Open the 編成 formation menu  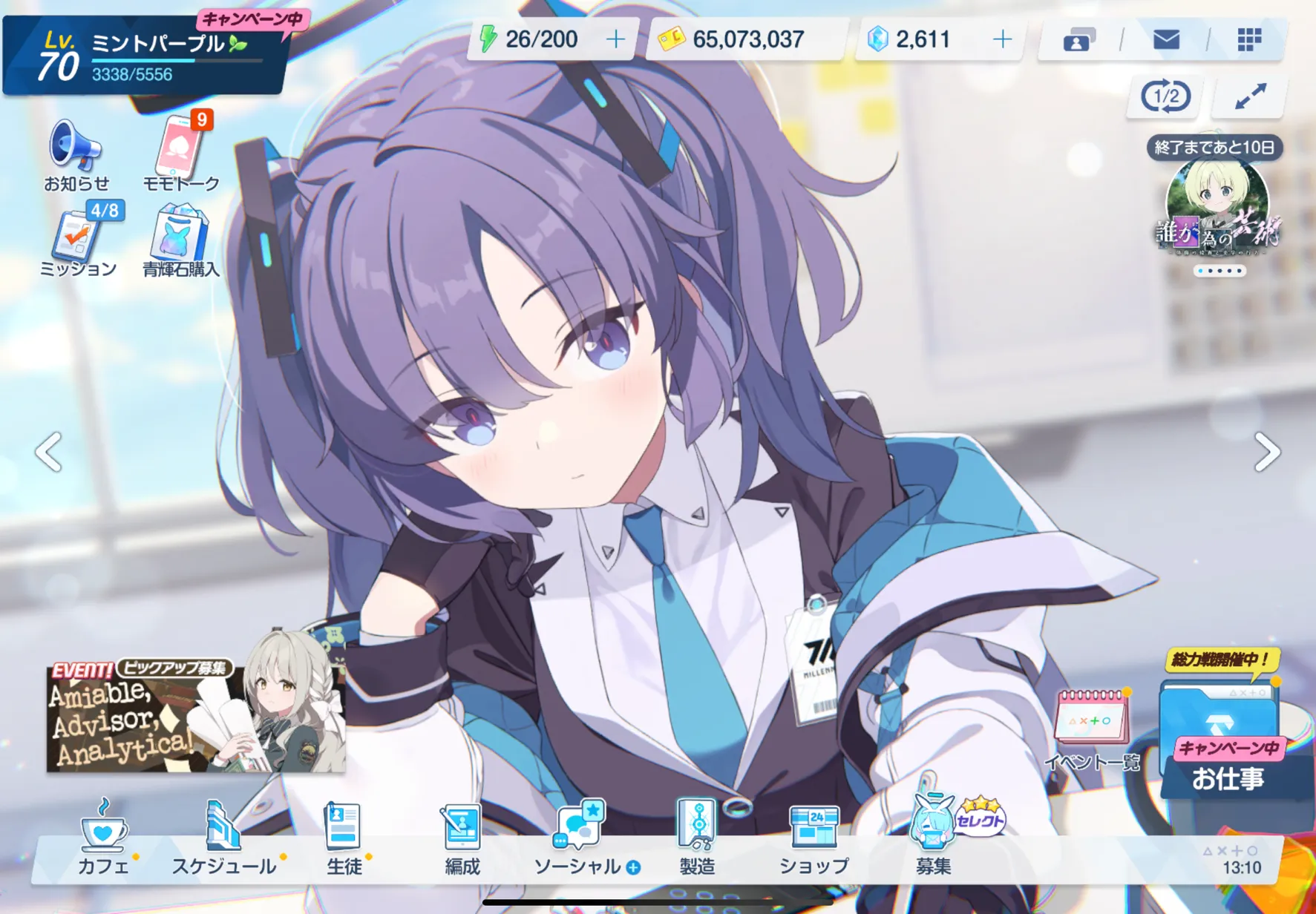pos(462,838)
